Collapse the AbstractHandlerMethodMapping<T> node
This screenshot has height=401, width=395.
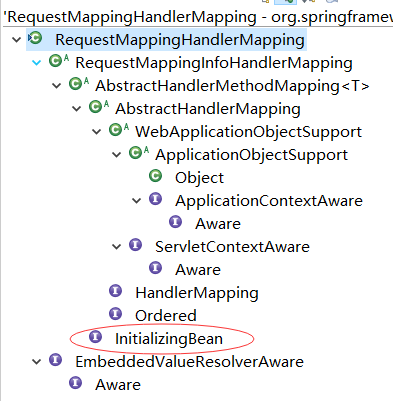coord(57,86)
